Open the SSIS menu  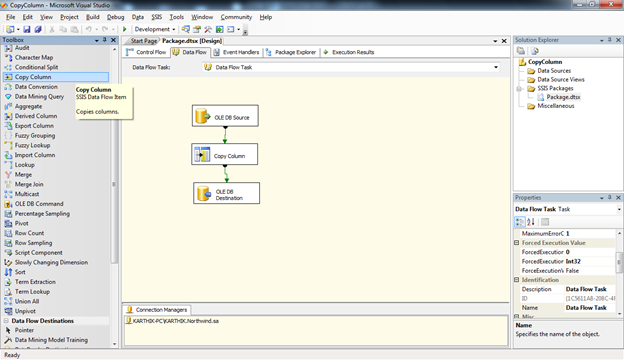tap(156, 17)
